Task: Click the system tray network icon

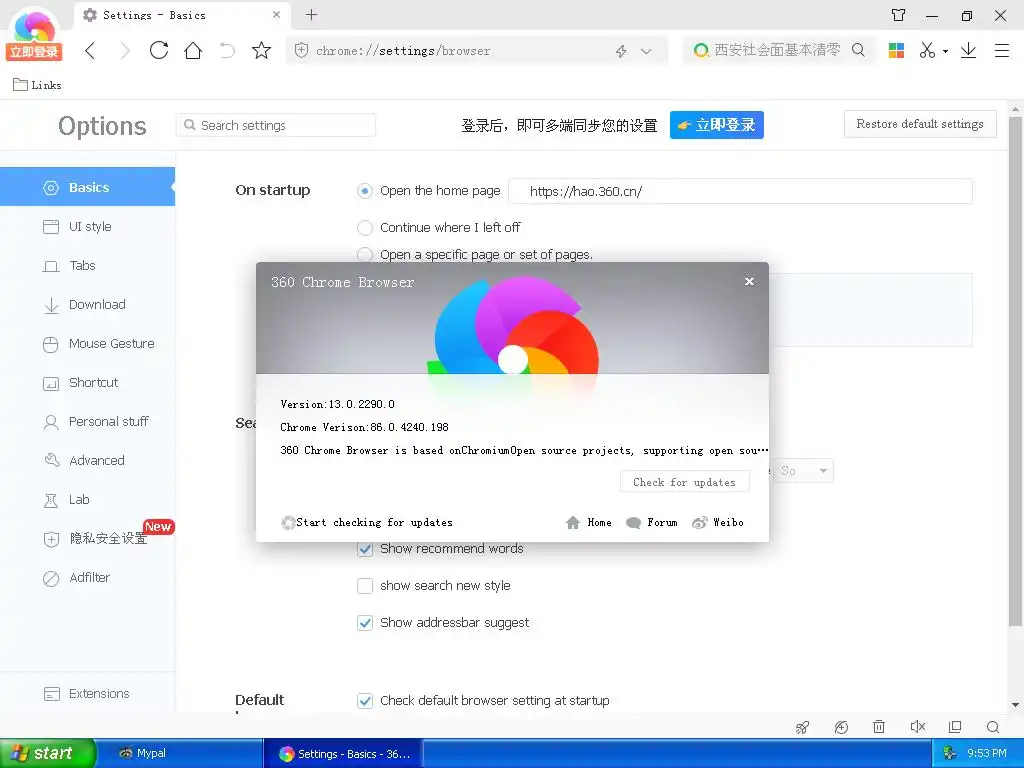Action: pos(949,754)
